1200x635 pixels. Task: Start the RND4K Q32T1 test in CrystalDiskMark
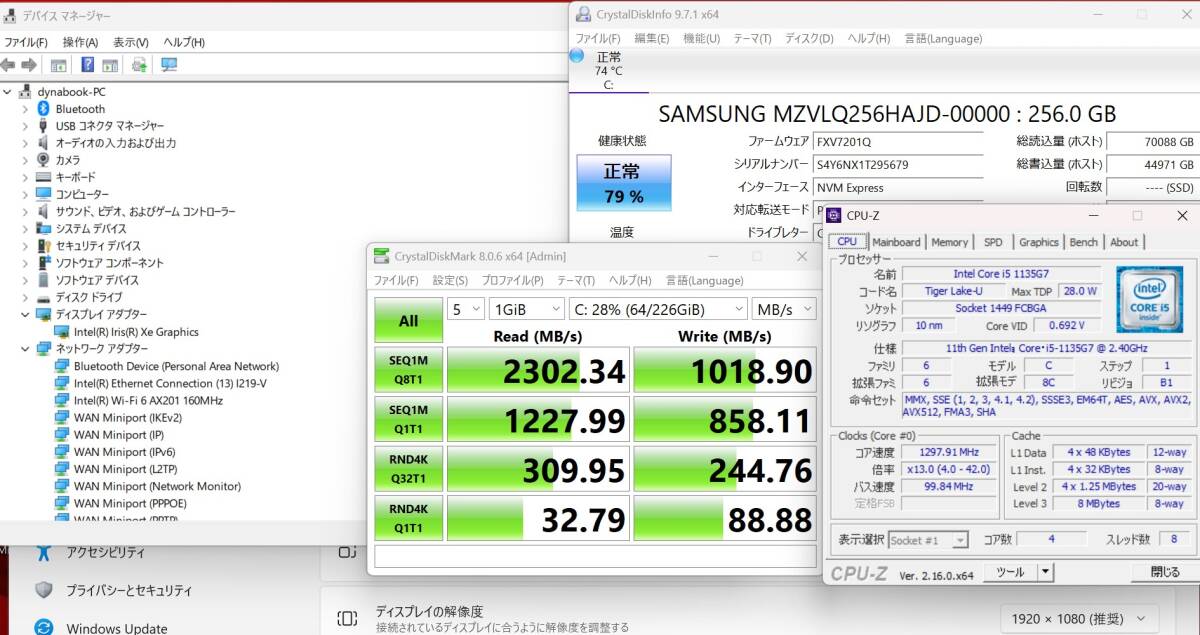pyautogui.click(x=408, y=468)
